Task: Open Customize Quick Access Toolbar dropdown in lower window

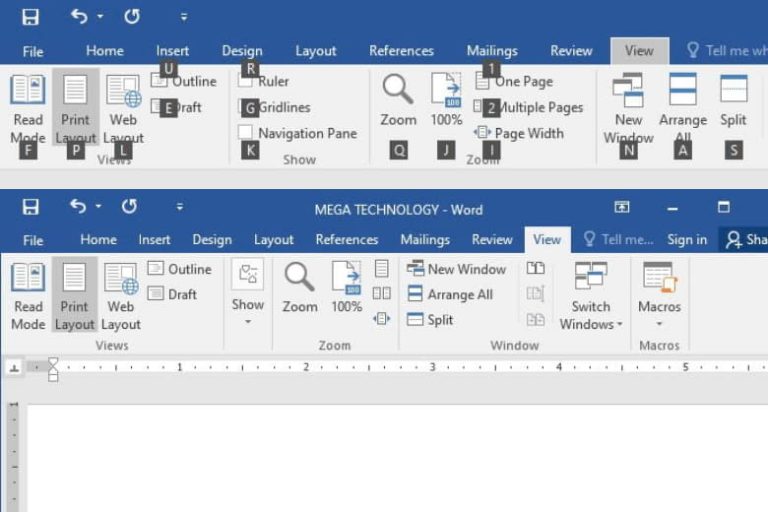Action: click(x=180, y=207)
